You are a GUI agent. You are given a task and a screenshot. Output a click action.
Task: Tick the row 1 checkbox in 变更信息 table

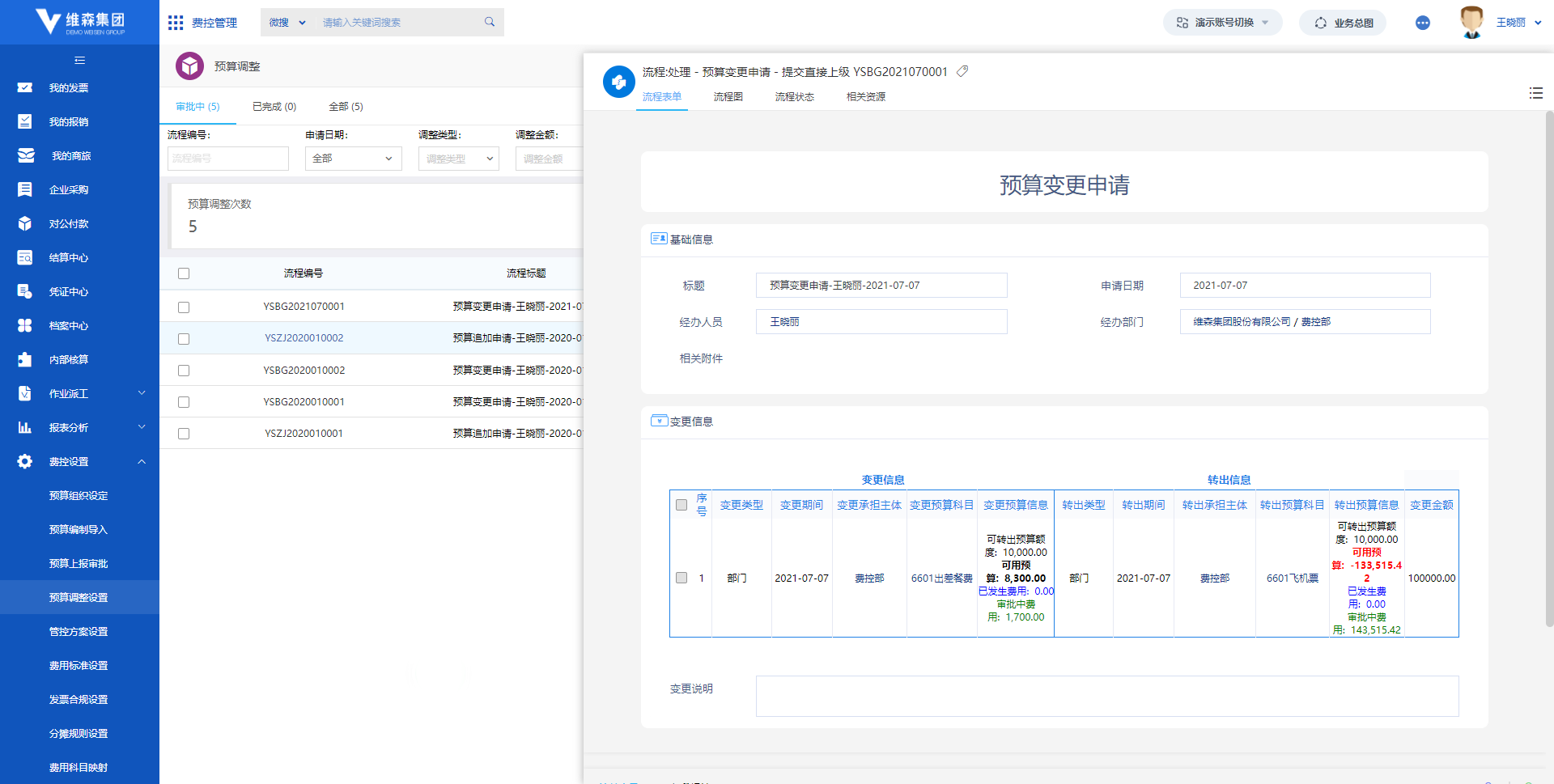[681, 578]
